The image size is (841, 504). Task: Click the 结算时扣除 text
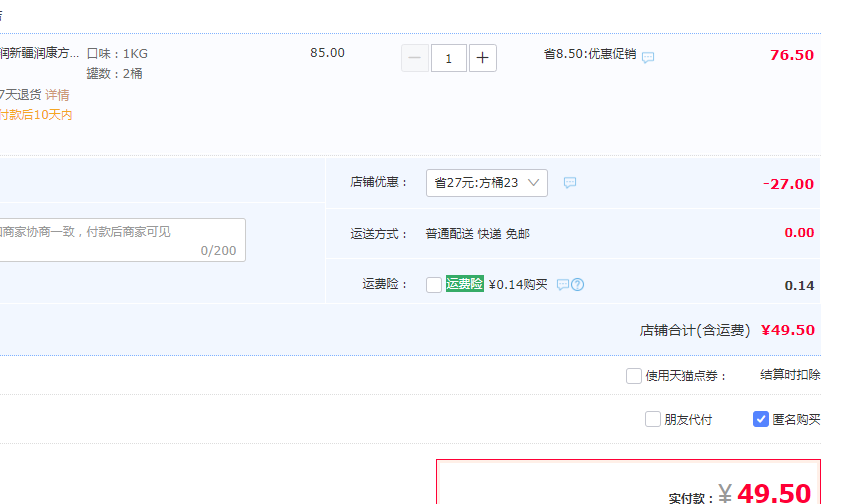(790, 375)
